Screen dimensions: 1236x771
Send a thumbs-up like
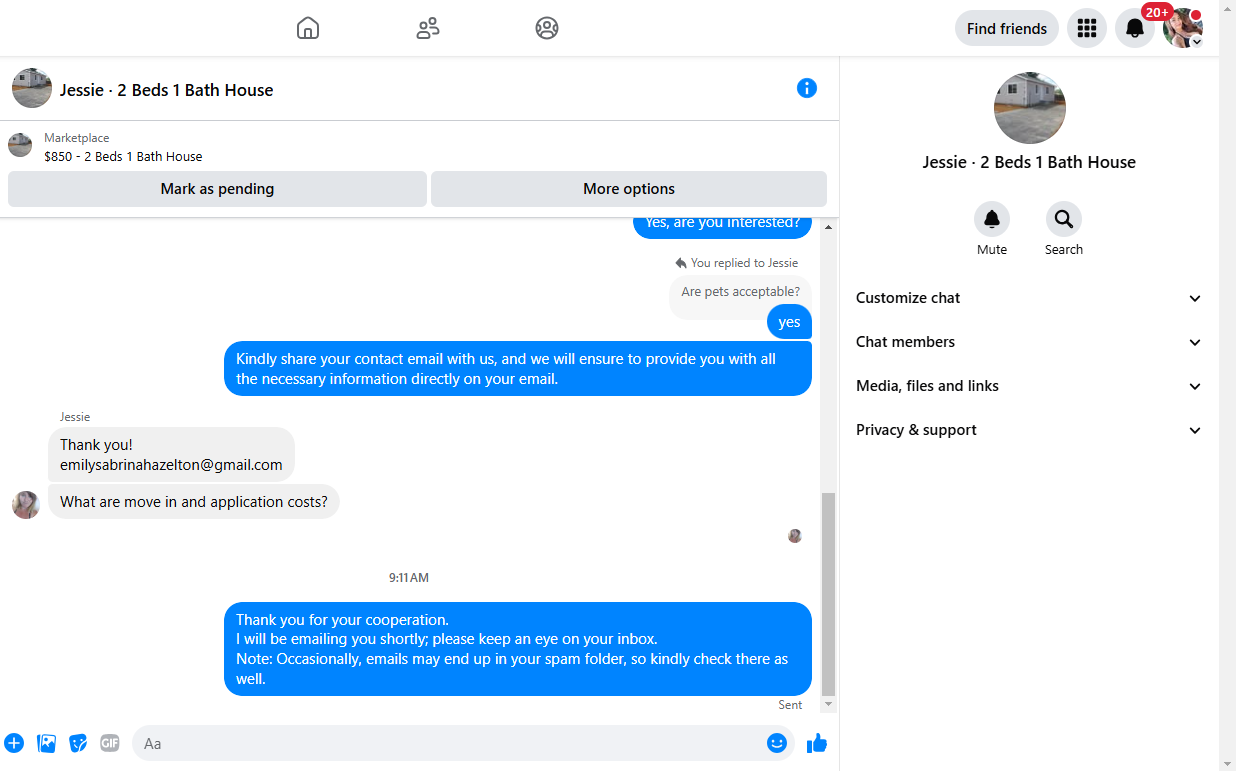(817, 743)
